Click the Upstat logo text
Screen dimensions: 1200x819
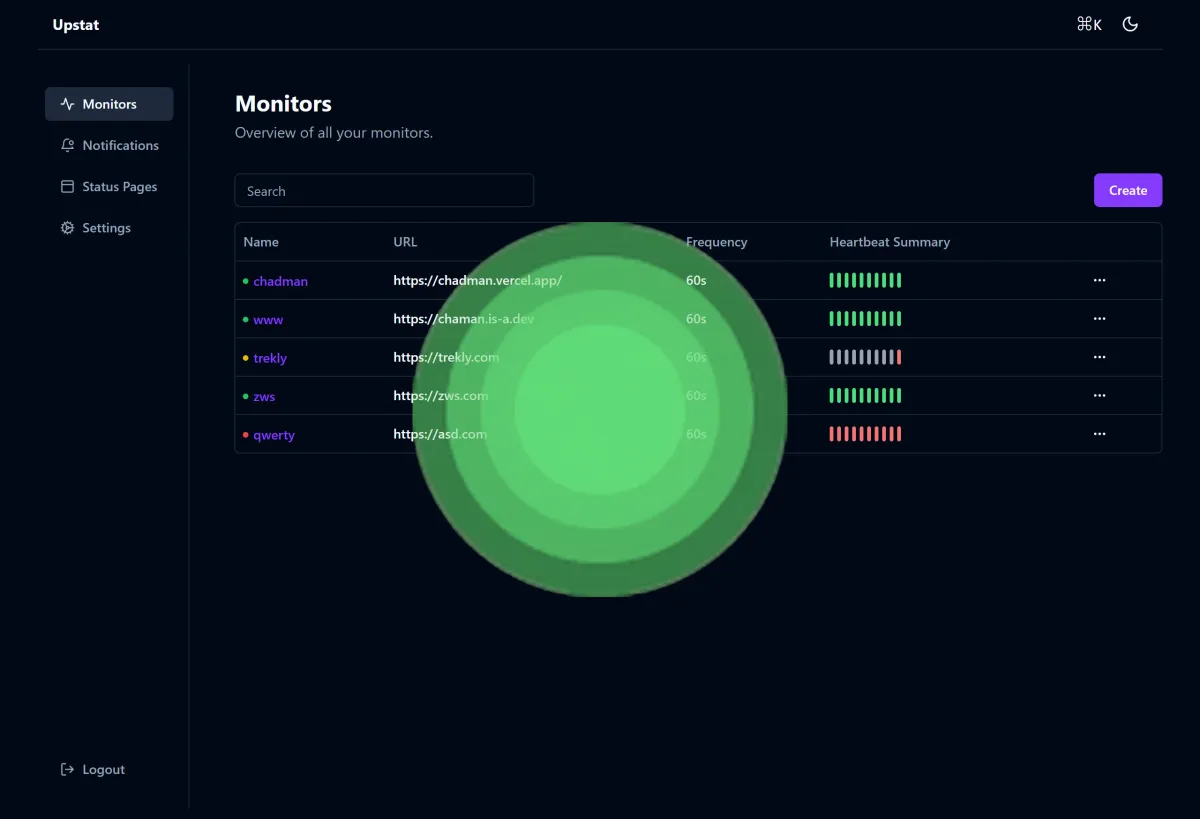(x=76, y=25)
